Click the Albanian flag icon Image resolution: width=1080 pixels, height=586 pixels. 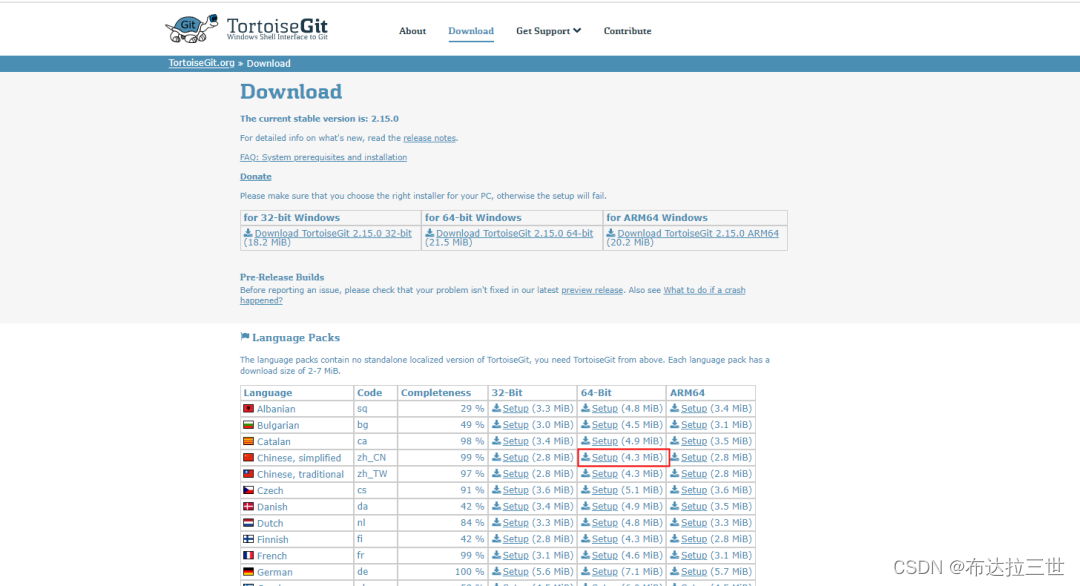point(249,408)
